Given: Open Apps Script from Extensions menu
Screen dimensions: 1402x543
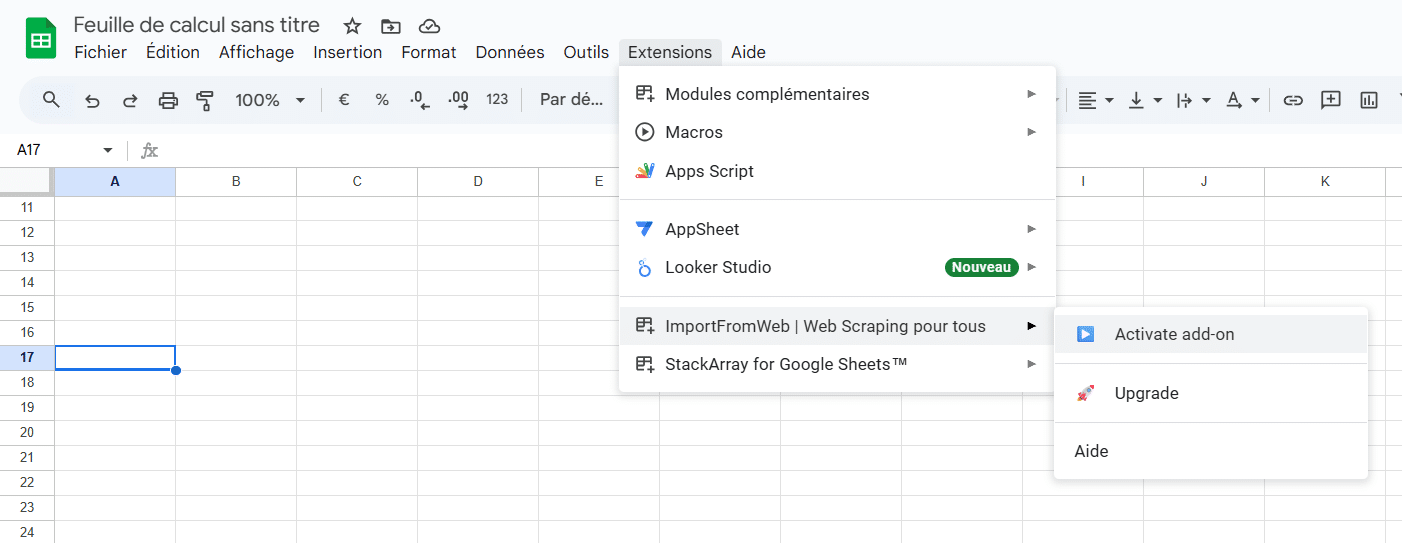Looking at the screenshot, I should (x=709, y=171).
